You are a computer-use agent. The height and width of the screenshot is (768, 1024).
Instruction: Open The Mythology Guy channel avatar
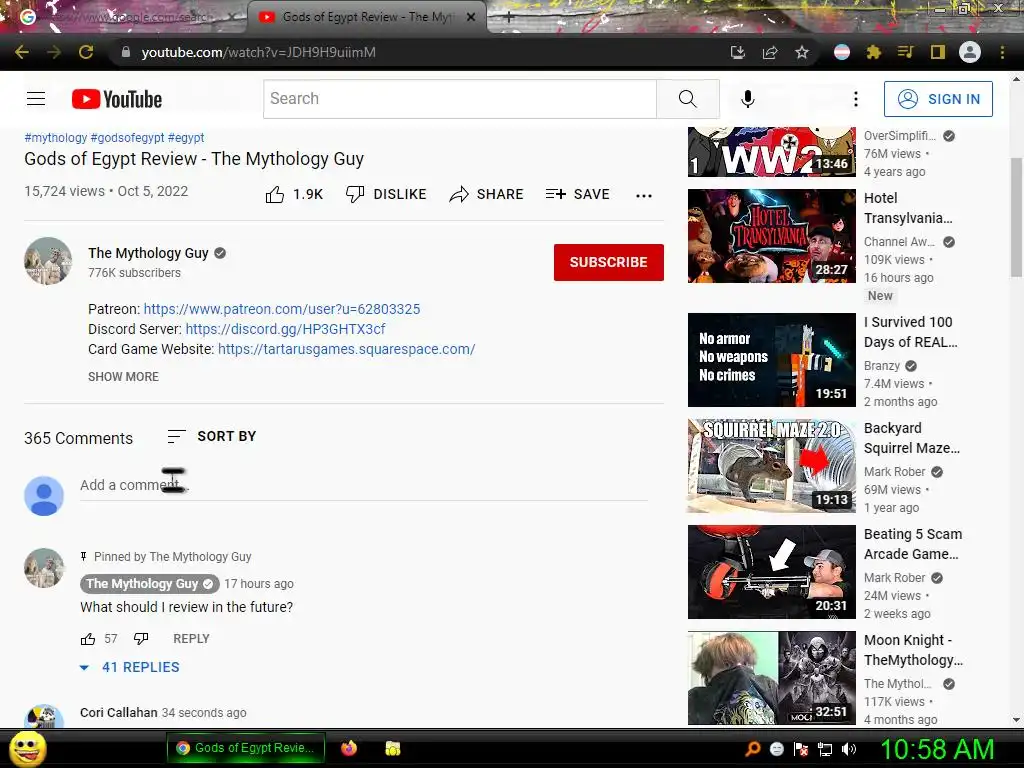[48, 261]
